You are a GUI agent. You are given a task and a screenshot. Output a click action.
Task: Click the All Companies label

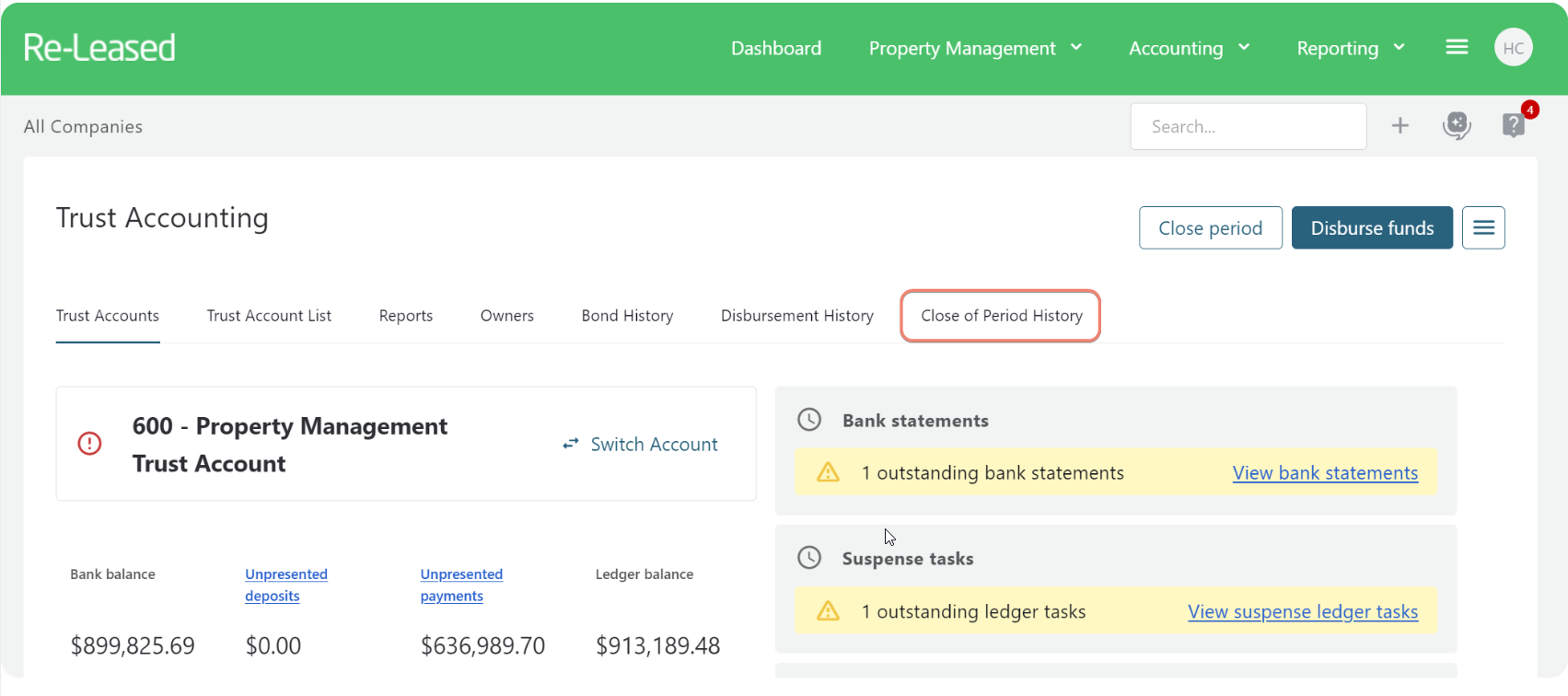coord(83,126)
